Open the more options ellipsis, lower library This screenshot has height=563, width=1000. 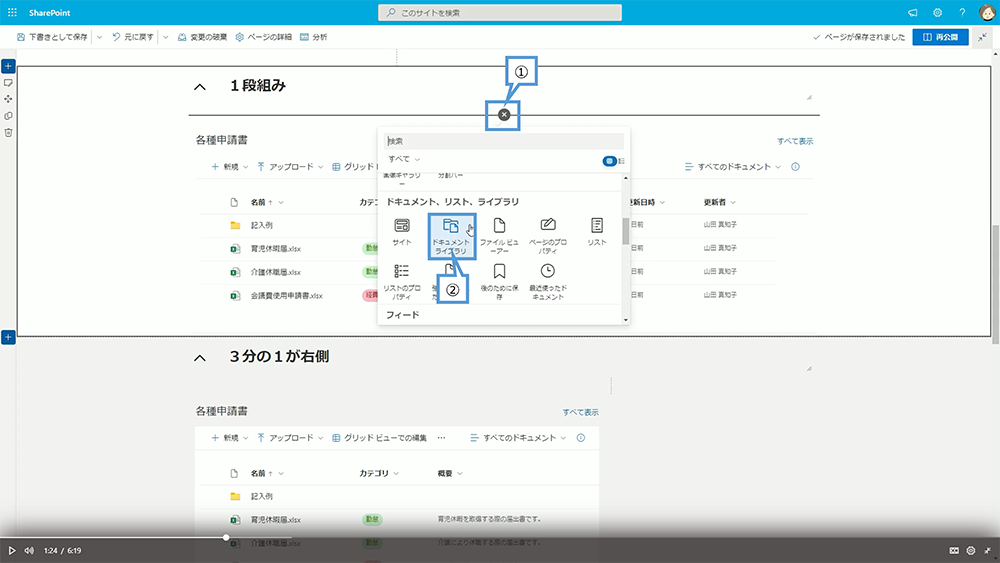pyautogui.click(x=441, y=437)
